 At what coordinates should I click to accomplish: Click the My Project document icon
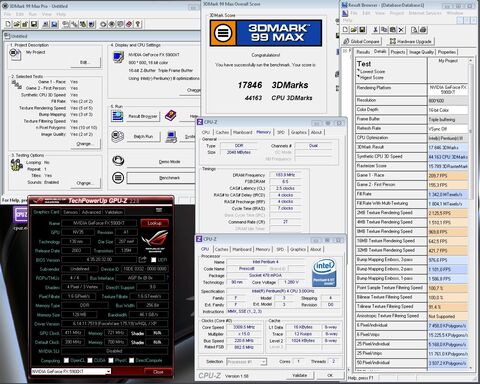tap(15, 54)
